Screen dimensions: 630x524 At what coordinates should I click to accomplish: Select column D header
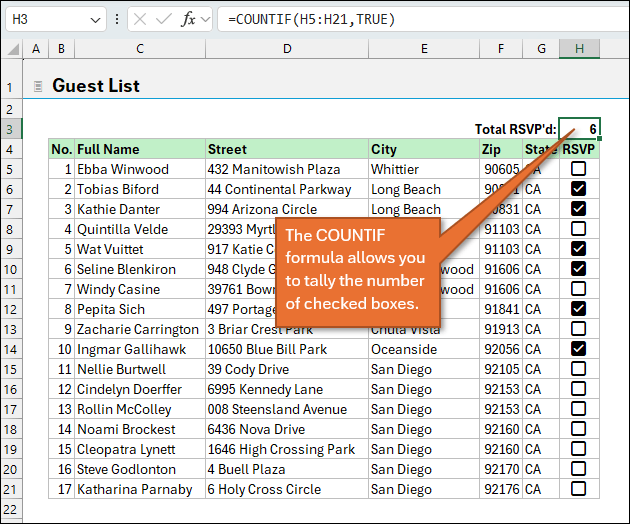point(286,49)
